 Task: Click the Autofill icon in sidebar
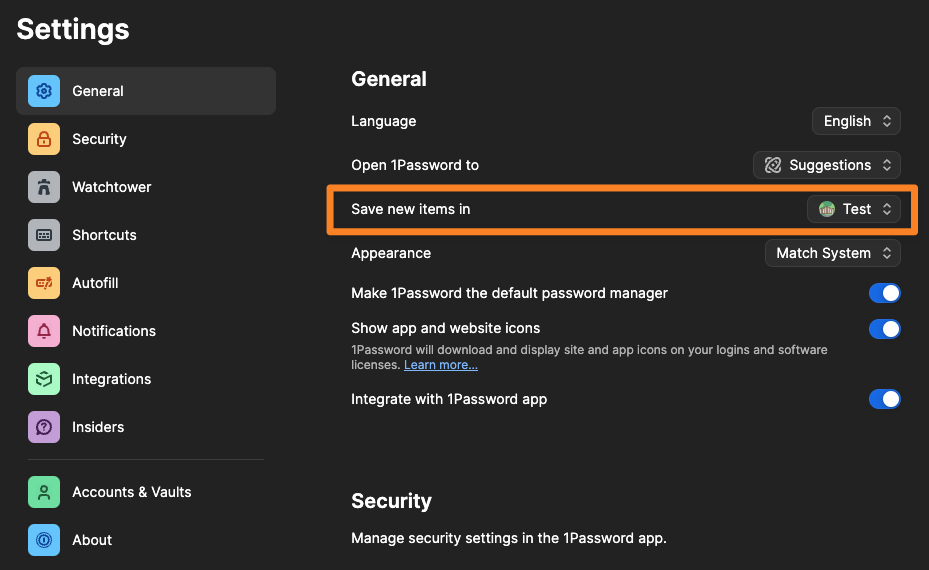44,283
